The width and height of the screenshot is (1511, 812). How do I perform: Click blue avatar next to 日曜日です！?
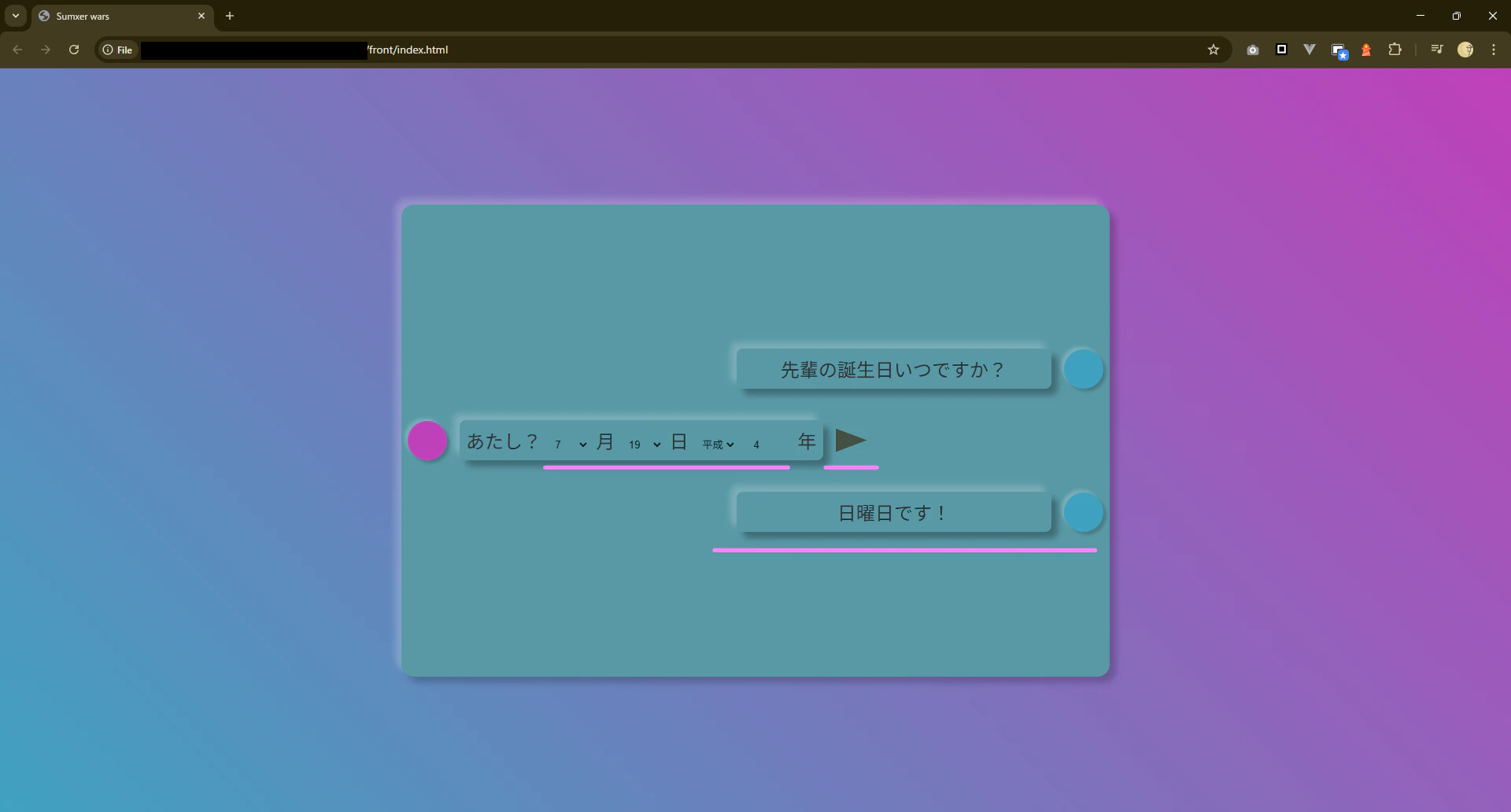tap(1084, 512)
